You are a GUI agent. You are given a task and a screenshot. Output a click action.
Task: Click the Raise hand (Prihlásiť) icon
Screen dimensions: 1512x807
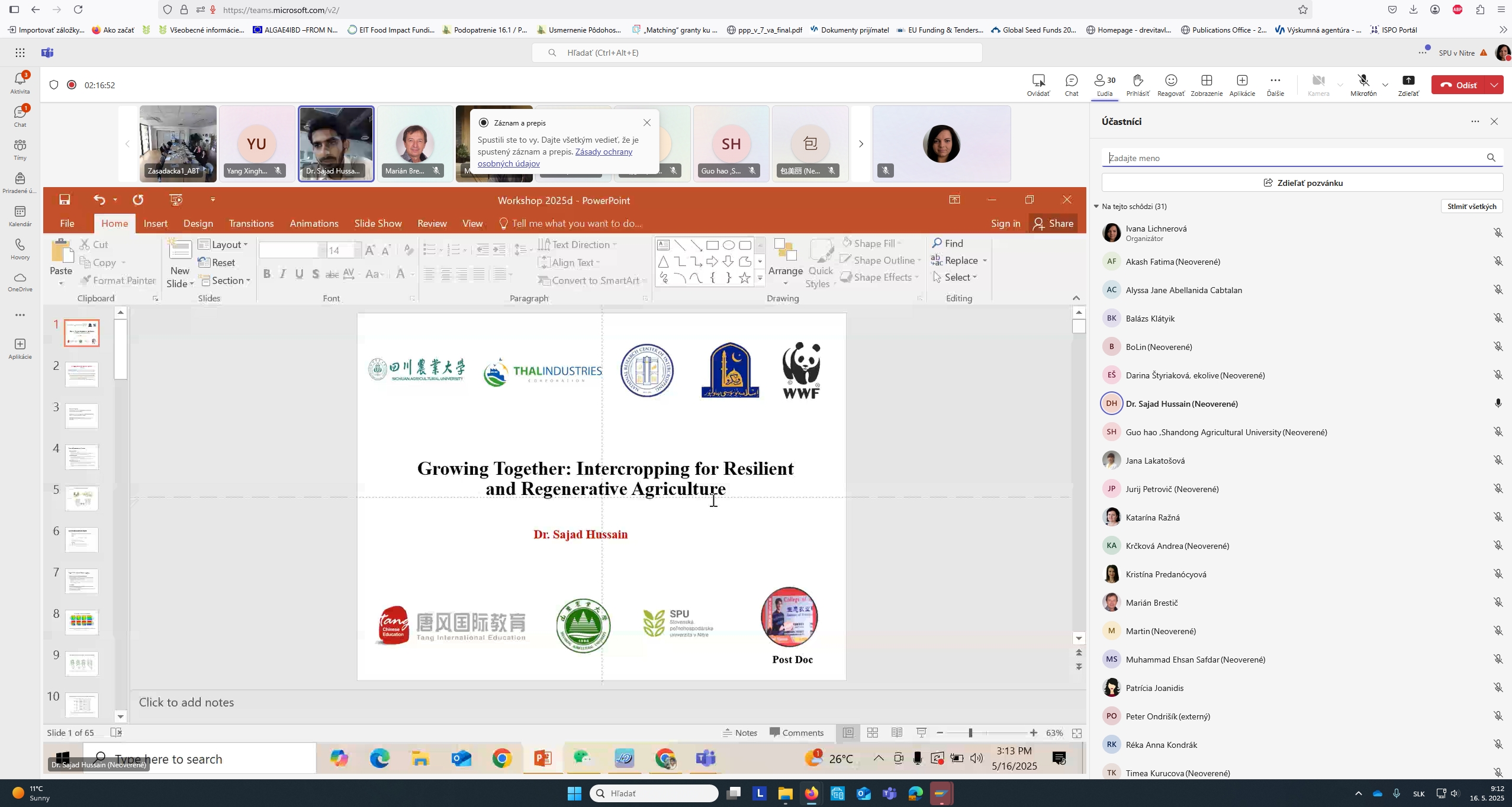pyautogui.click(x=1137, y=85)
